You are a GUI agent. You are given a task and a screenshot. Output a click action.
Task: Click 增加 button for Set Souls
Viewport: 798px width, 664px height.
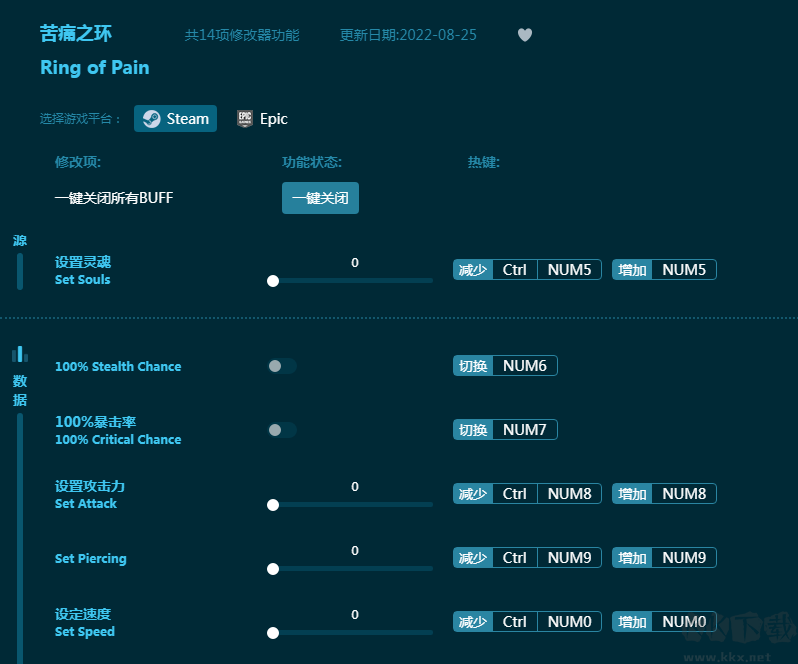coord(632,270)
